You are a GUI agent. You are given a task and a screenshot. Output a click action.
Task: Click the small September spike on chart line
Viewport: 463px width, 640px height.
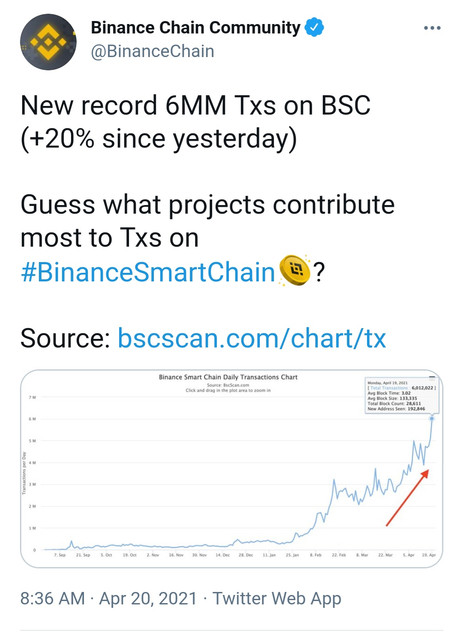click(71, 542)
